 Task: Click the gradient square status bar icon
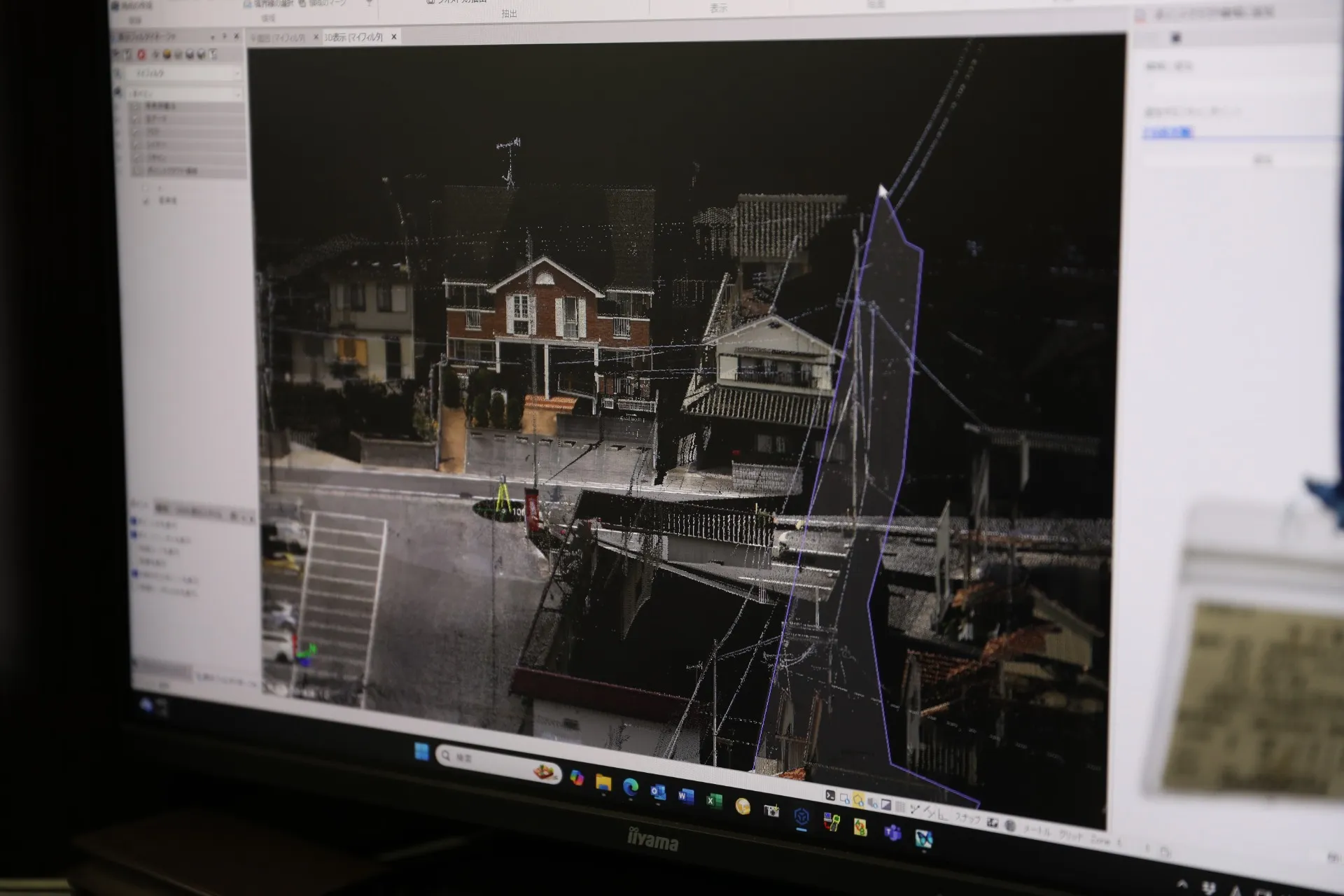coord(885,805)
